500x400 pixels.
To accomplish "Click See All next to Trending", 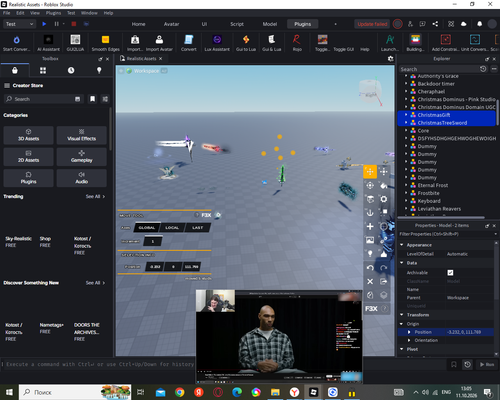I will pos(95,196).
